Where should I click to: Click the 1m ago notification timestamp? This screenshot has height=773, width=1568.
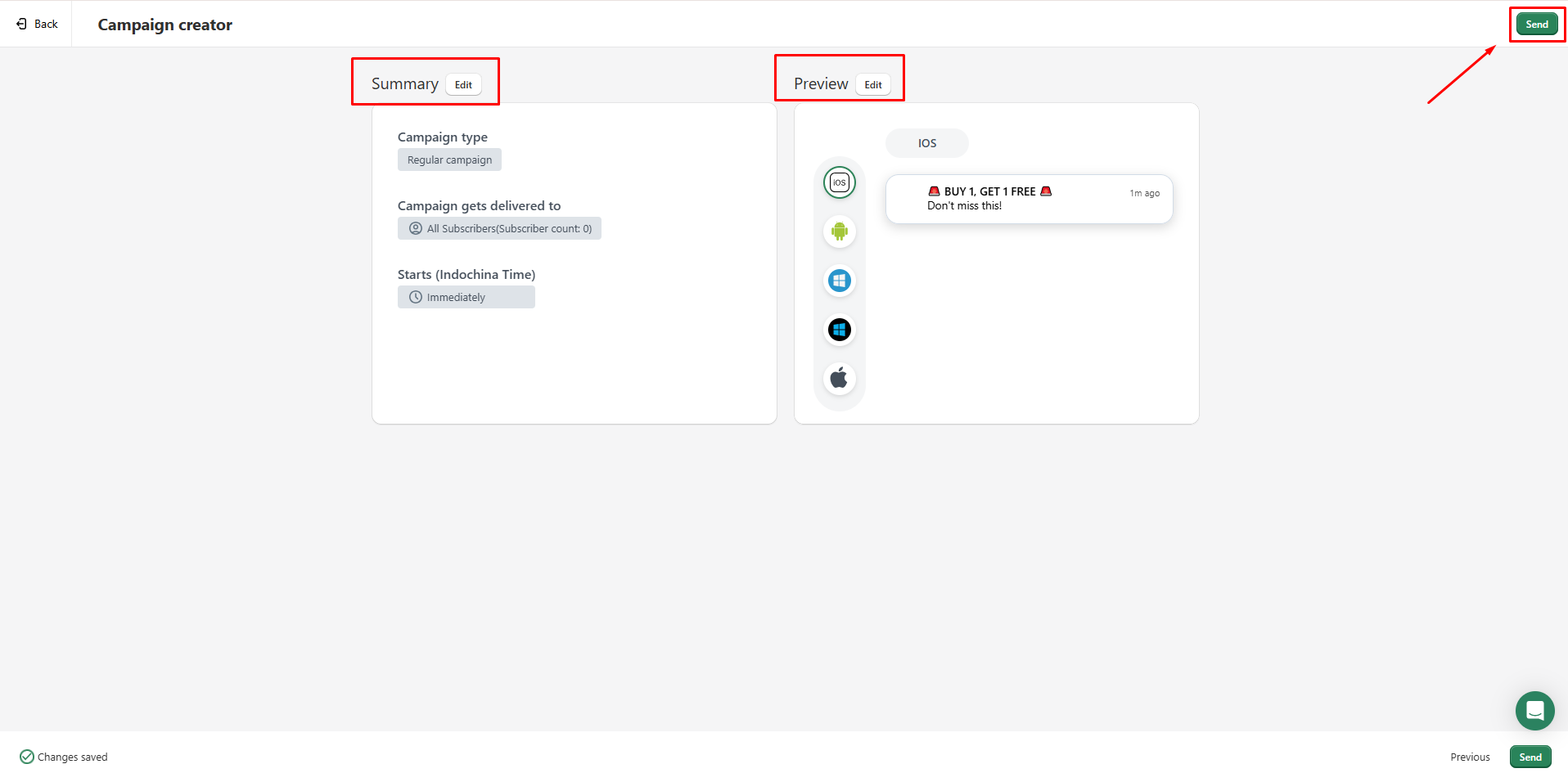point(1144,193)
